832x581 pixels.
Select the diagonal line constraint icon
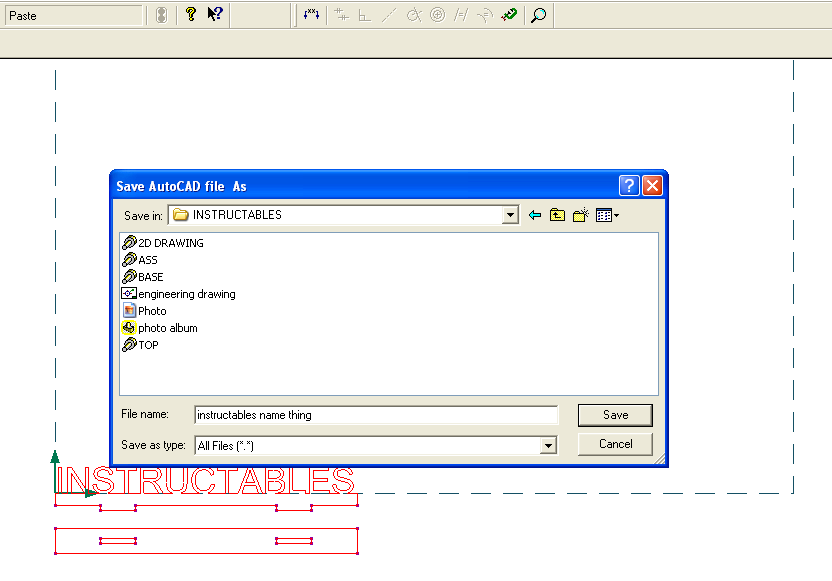coord(389,15)
